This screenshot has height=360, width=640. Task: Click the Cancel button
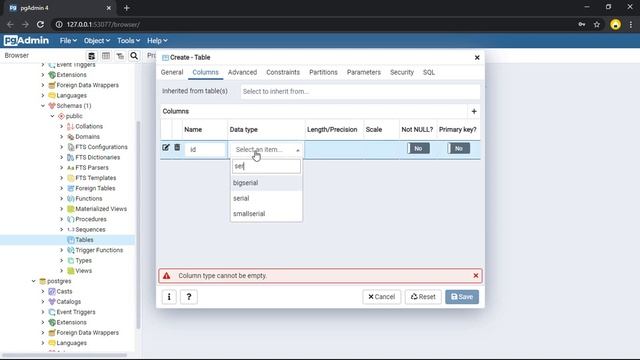tap(382, 297)
